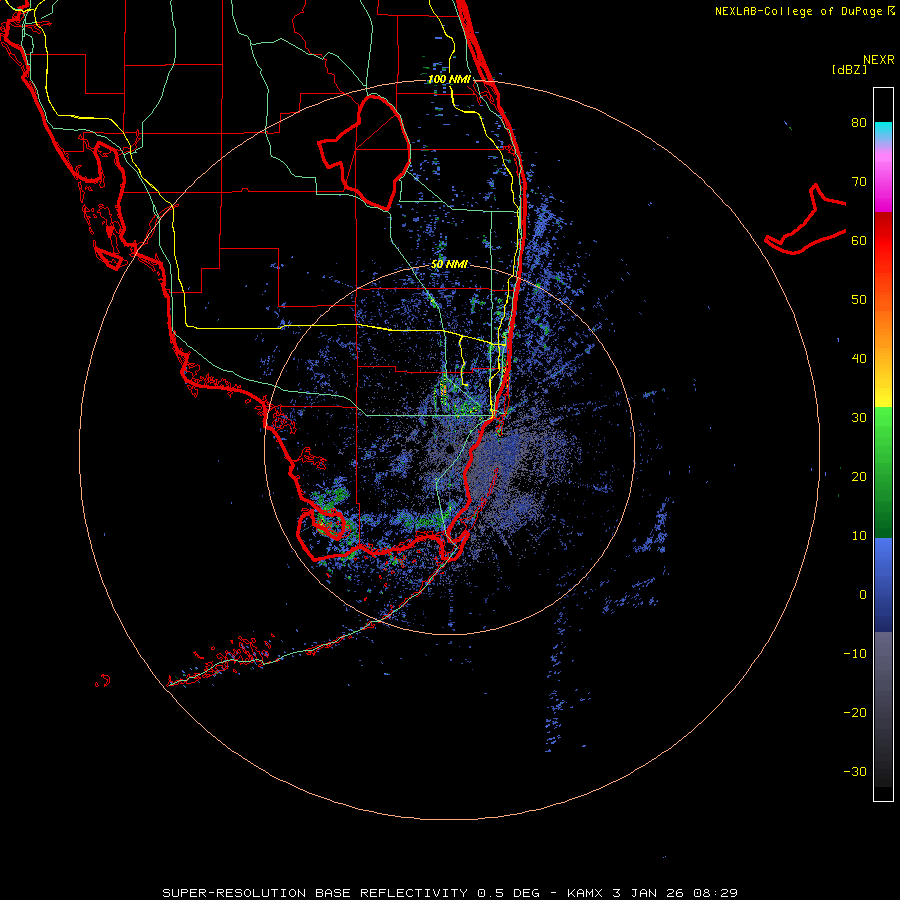Click the SUPER-RESOLUTION BASE REFLECTIVITY caption text
900x900 pixels.
click(315, 893)
